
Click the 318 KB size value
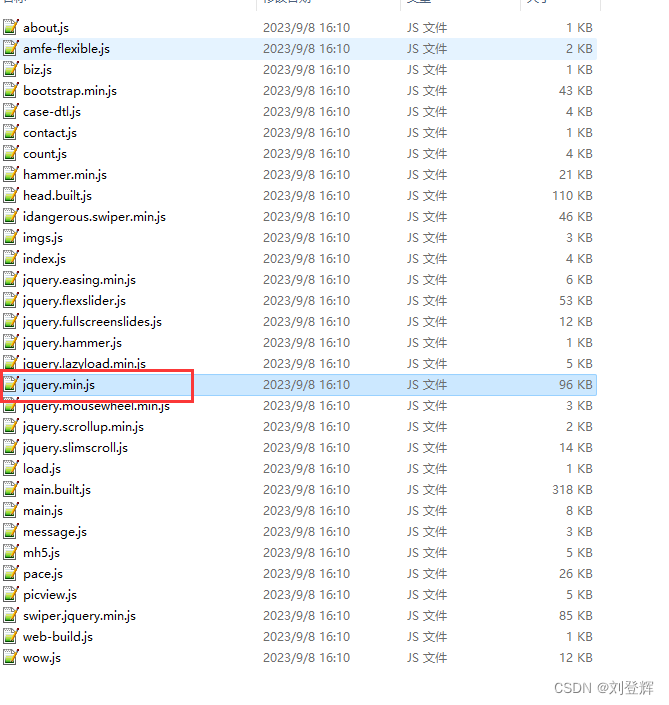572,490
